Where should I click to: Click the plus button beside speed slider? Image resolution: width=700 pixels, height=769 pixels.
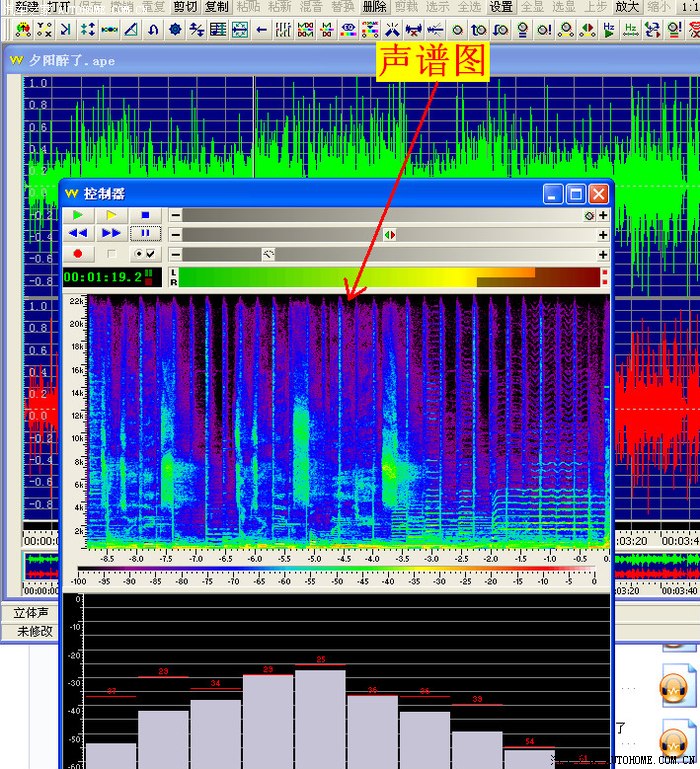pyautogui.click(x=603, y=255)
